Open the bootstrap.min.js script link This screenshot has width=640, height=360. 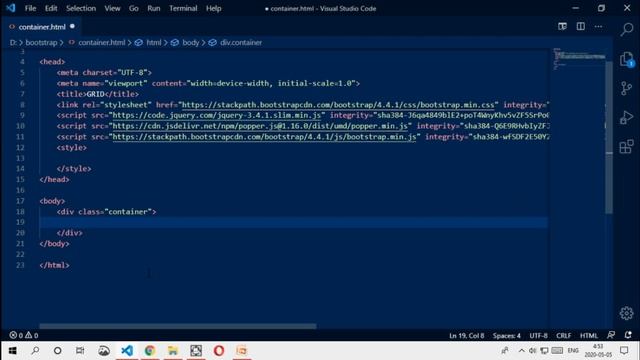coord(264,137)
